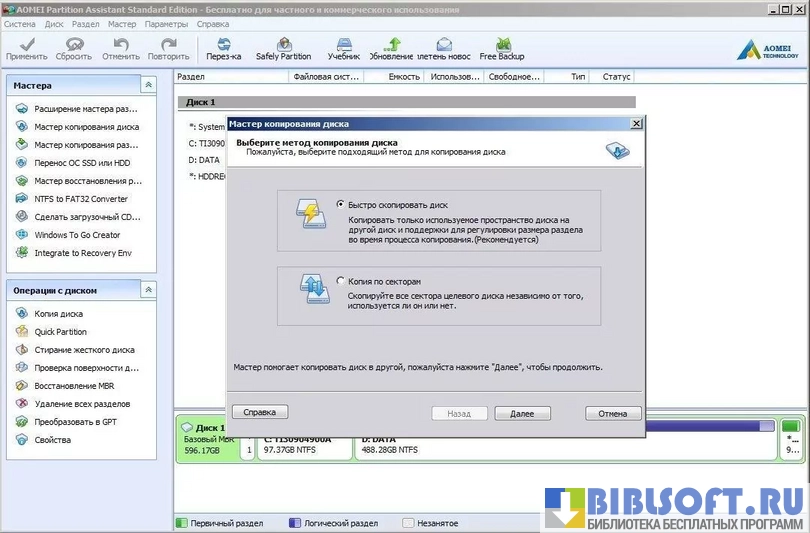This screenshot has width=810, height=533.
Task: Select Quick Partition in disk operations
Action: tap(60, 332)
